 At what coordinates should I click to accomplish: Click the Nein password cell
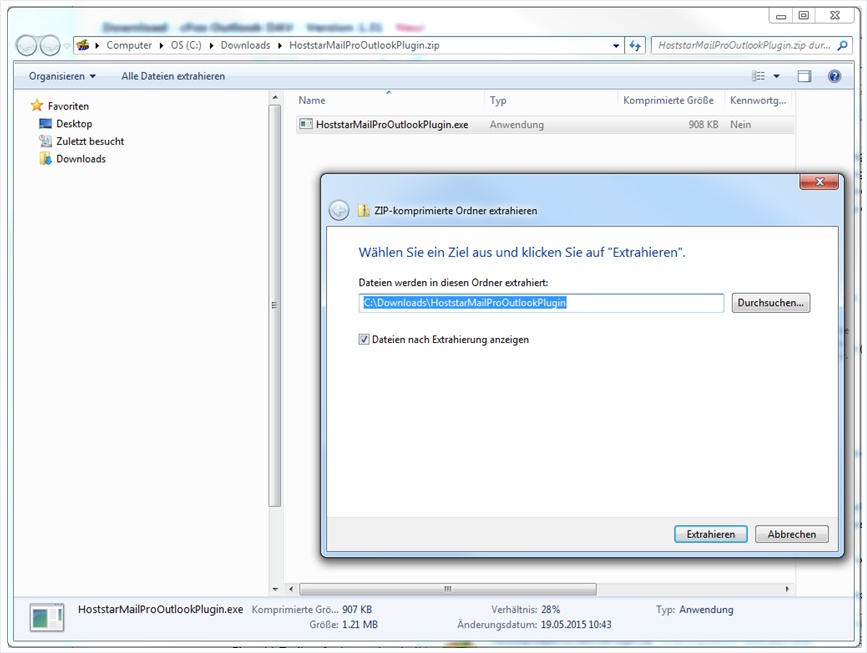click(x=740, y=125)
